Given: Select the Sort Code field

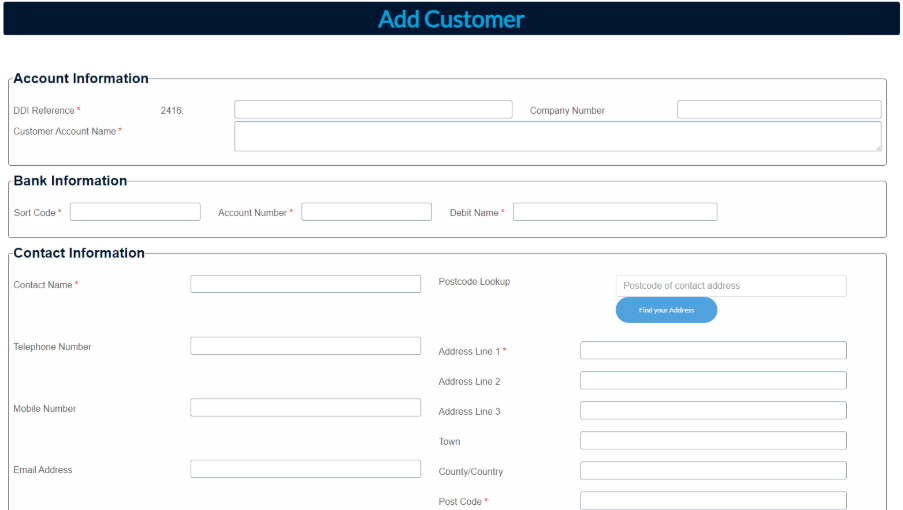Looking at the screenshot, I should point(135,212).
